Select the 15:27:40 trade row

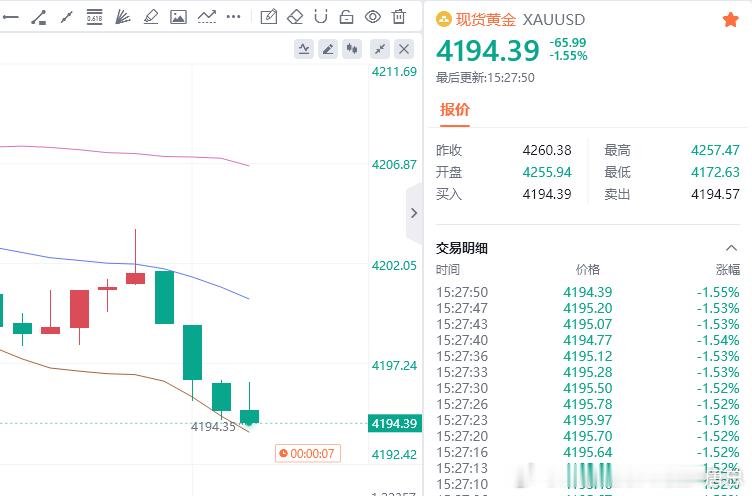[588, 340]
